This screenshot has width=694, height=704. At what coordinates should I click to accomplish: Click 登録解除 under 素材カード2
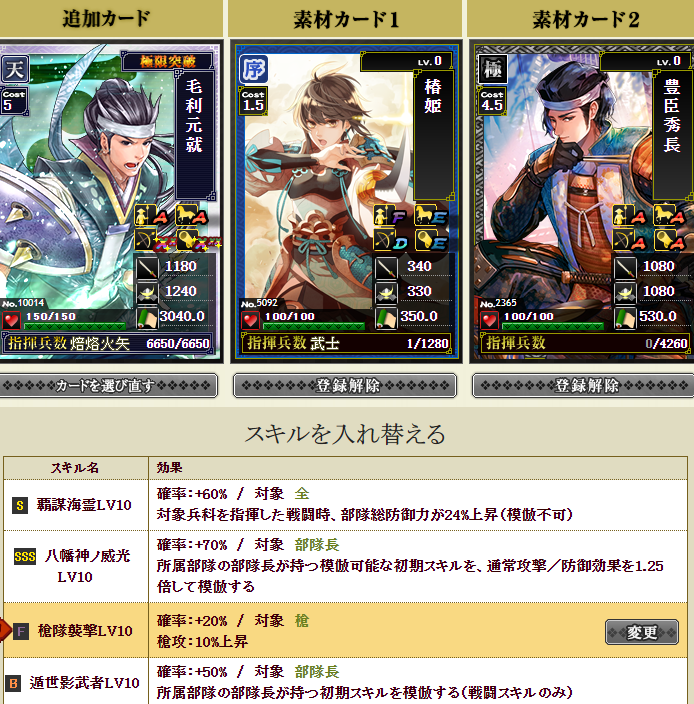(583, 385)
